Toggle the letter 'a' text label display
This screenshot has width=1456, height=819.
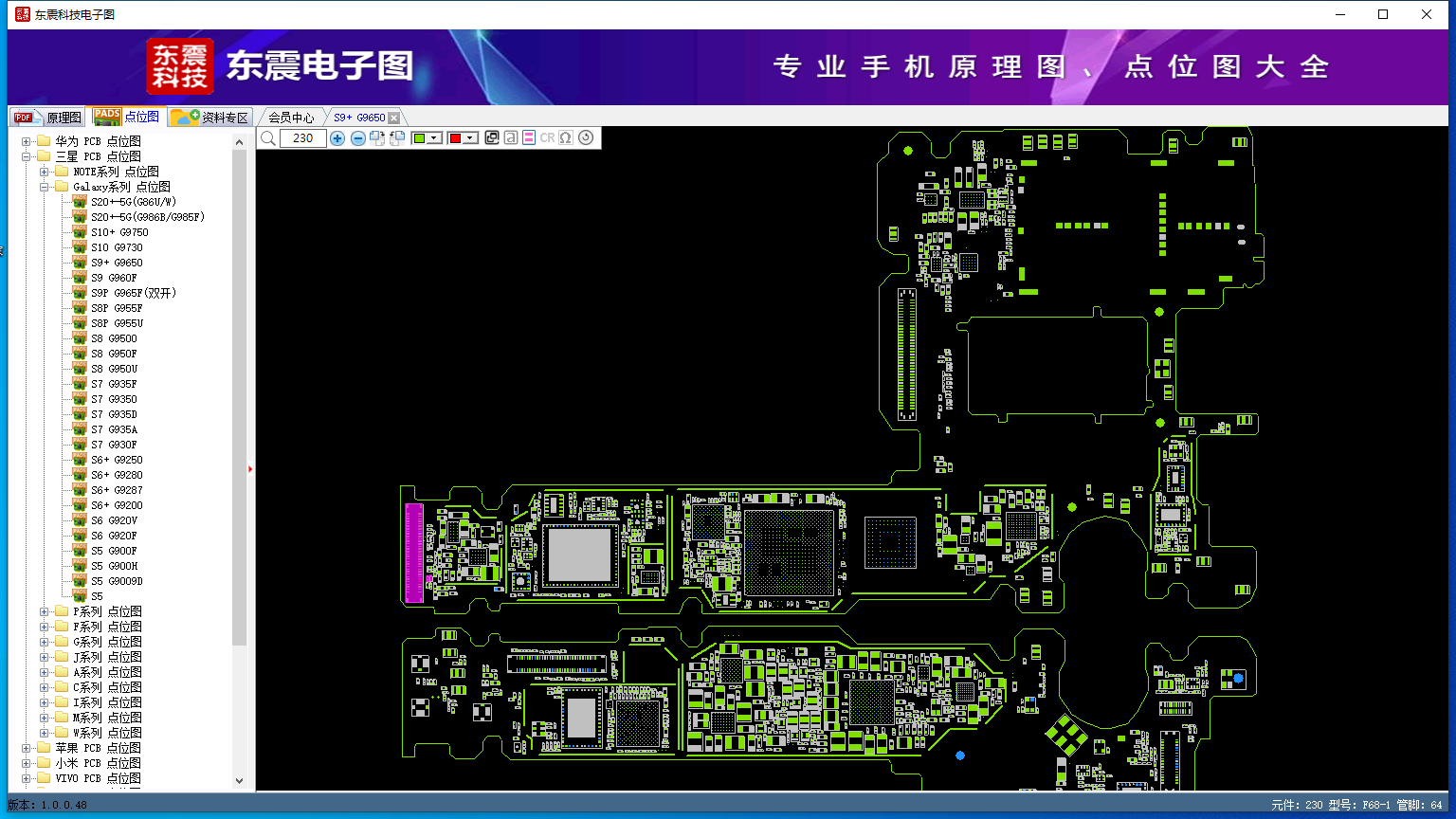coord(510,137)
